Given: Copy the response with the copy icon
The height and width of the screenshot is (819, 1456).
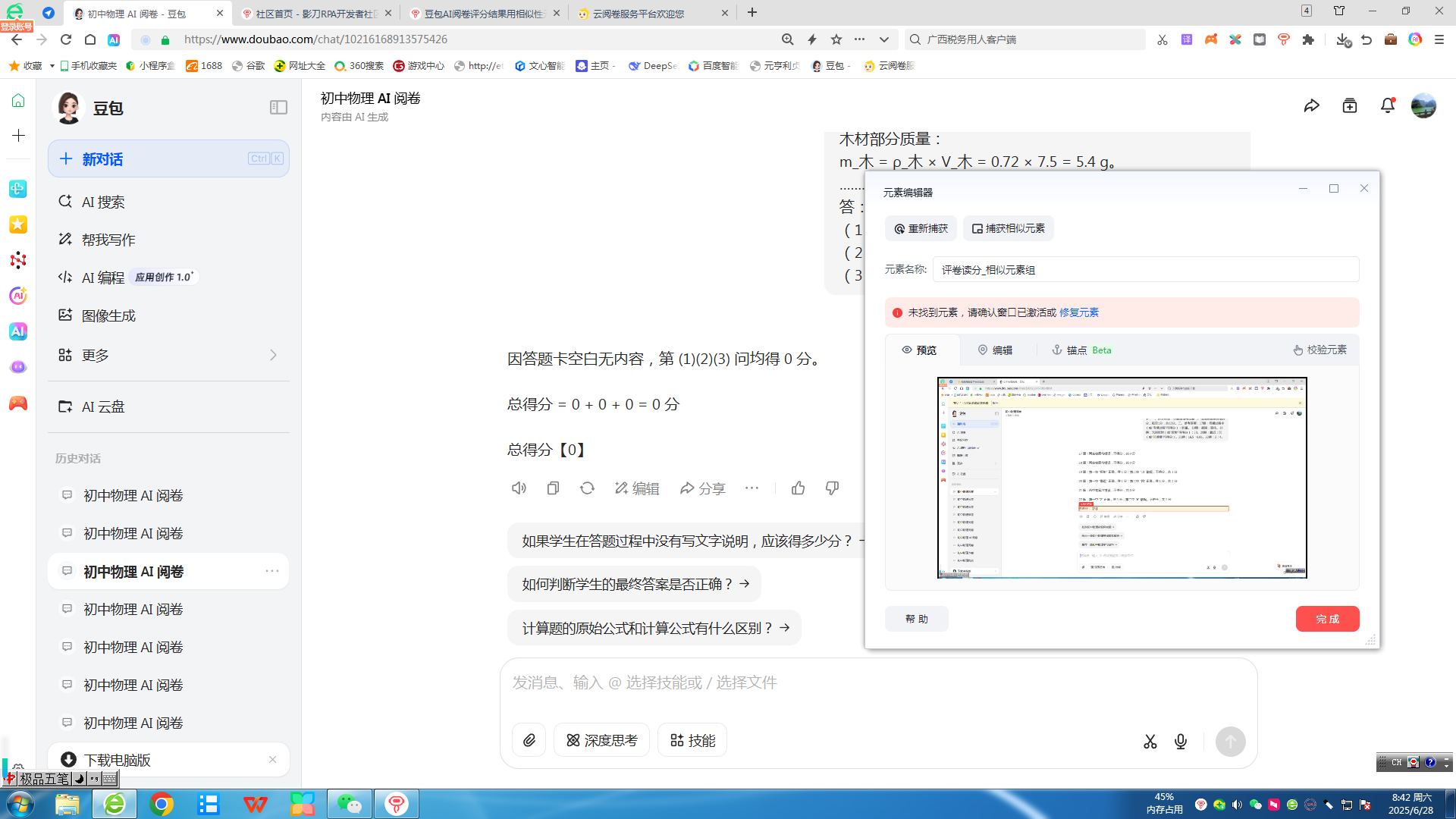Looking at the screenshot, I should coord(553,488).
